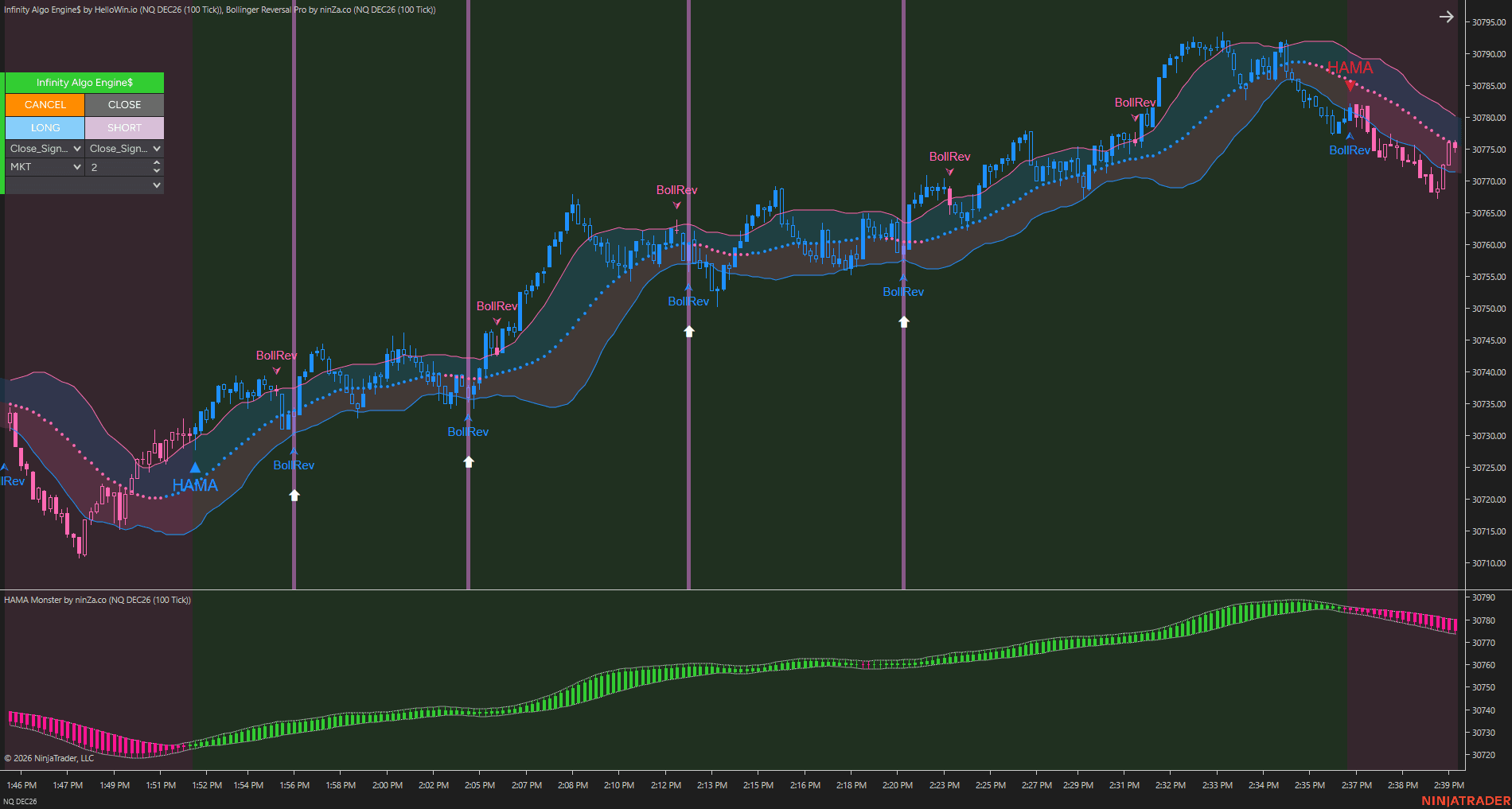This screenshot has height=809, width=1512.
Task: Click the SHORT entry button
Action: 124,128
